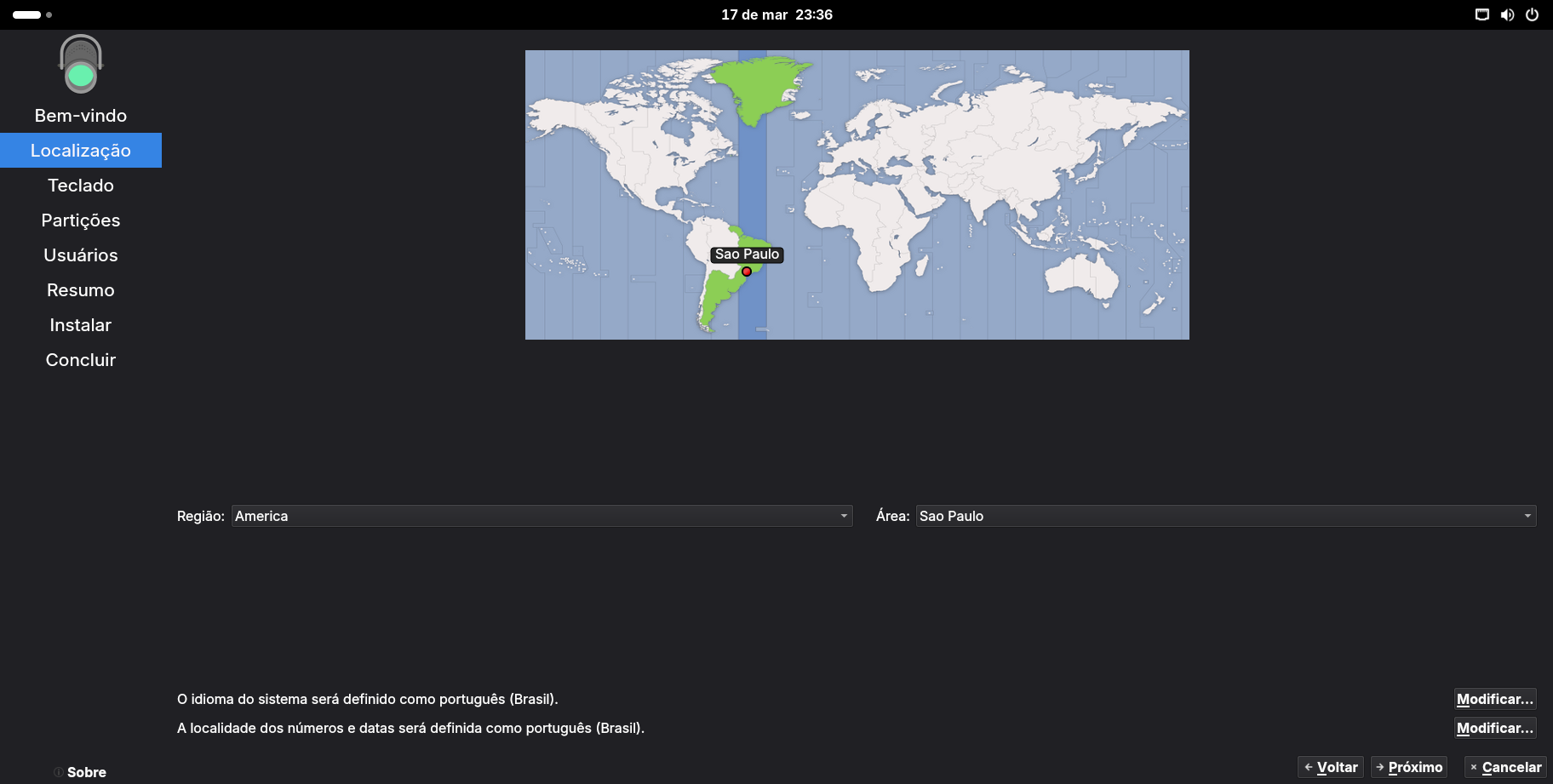Open the Sobre info link

pyautogui.click(x=86, y=772)
